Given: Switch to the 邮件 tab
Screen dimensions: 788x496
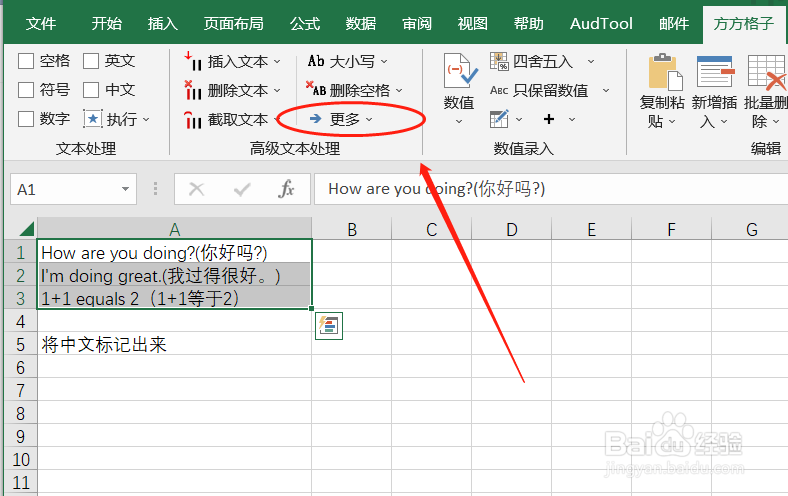Looking at the screenshot, I should click(674, 24).
